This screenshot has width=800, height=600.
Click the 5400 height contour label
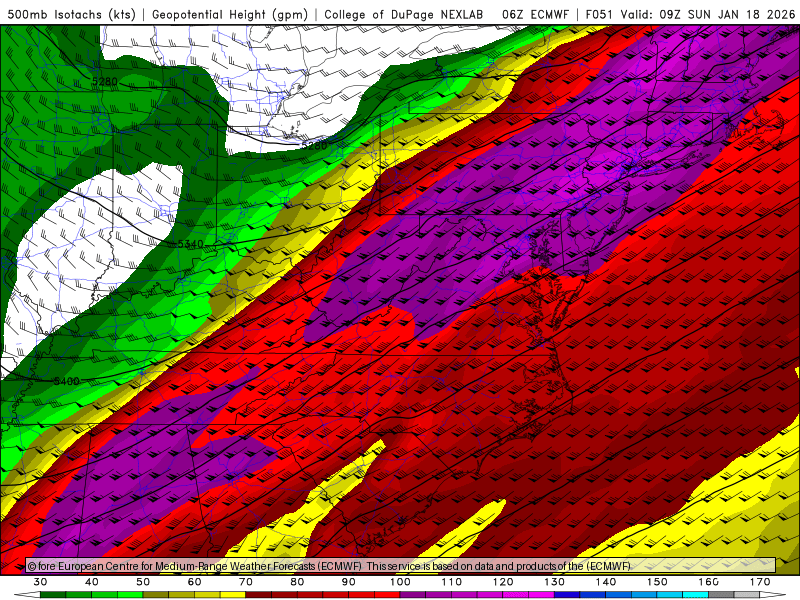point(66,381)
